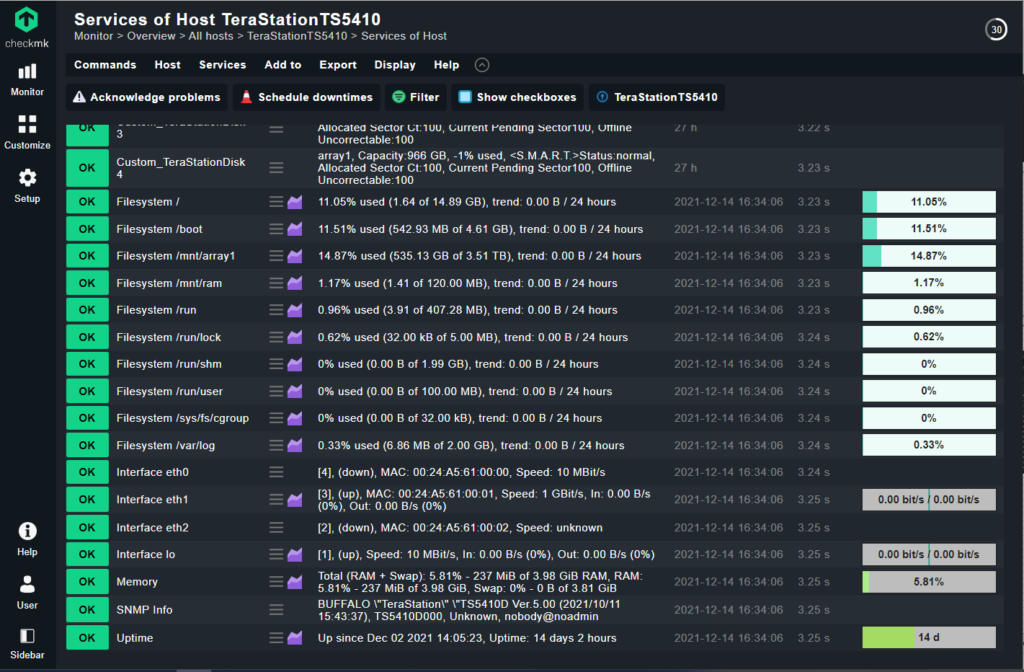The image size is (1024, 672).
Task: Go to TeraStationTS5410 host button
Action: click(x=656, y=97)
